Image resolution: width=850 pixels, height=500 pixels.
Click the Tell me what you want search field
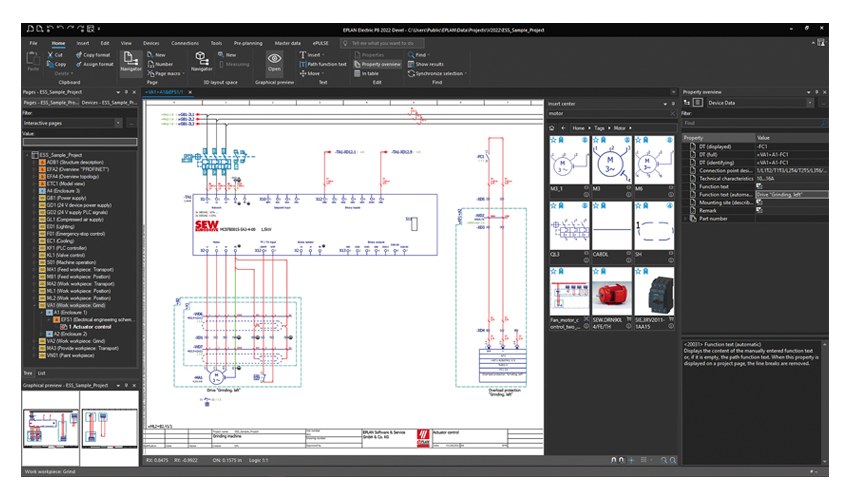[x=382, y=43]
